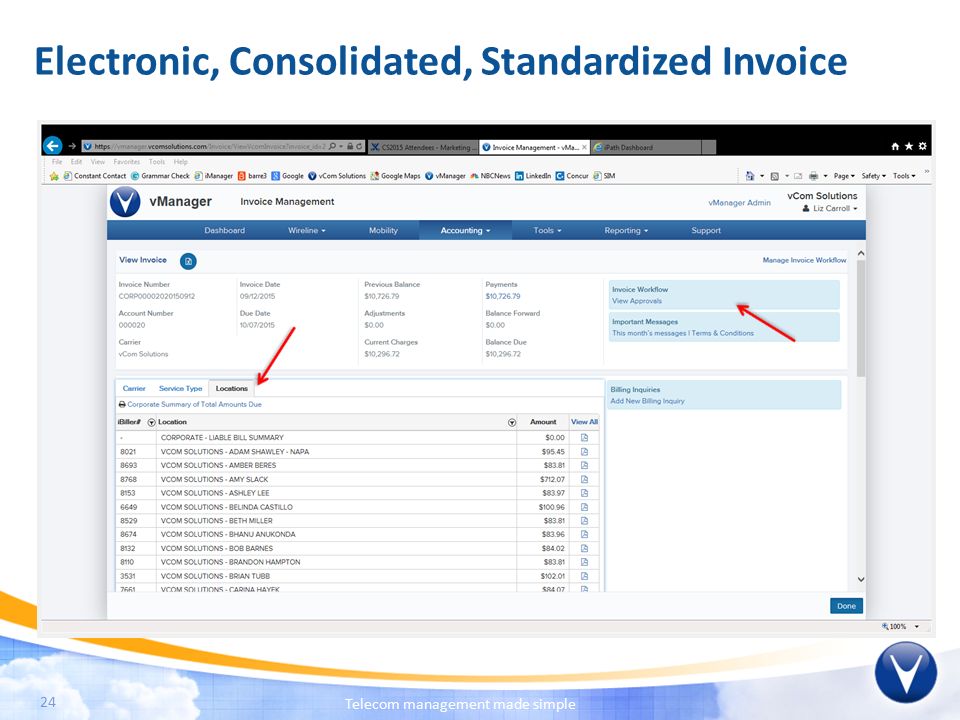Open invoice icon for Beth Miller row
960x720 pixels.
(584, 520)
